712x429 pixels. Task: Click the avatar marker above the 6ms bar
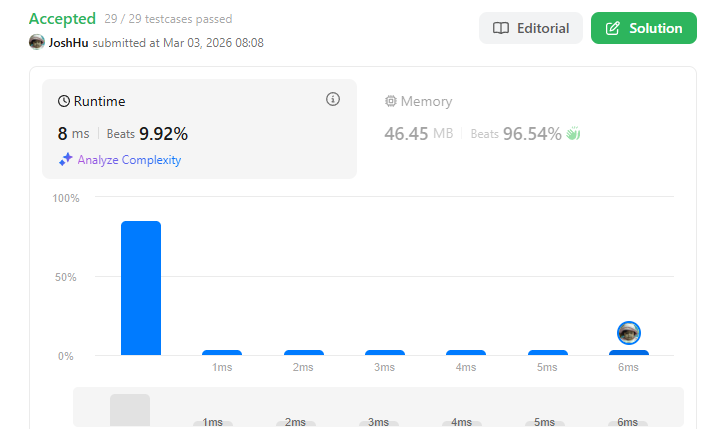629,333
